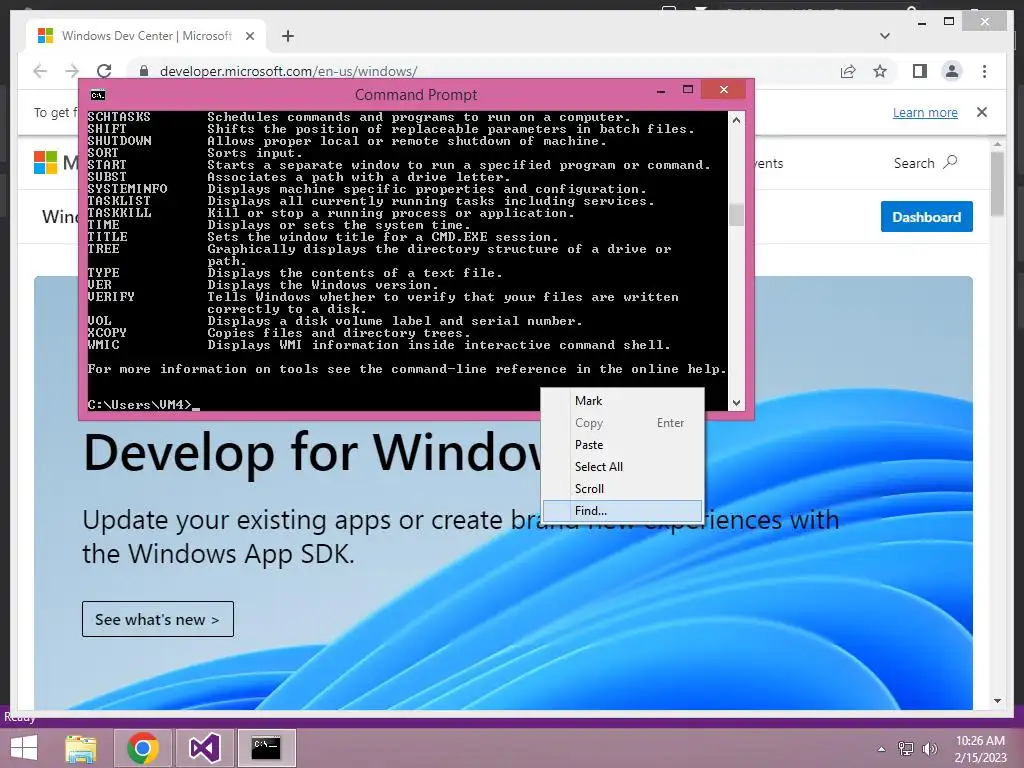Viewport: 1024px width, 768px height.
Task: Open the share page icon in Chrome
Action: [x=848, y=71]
